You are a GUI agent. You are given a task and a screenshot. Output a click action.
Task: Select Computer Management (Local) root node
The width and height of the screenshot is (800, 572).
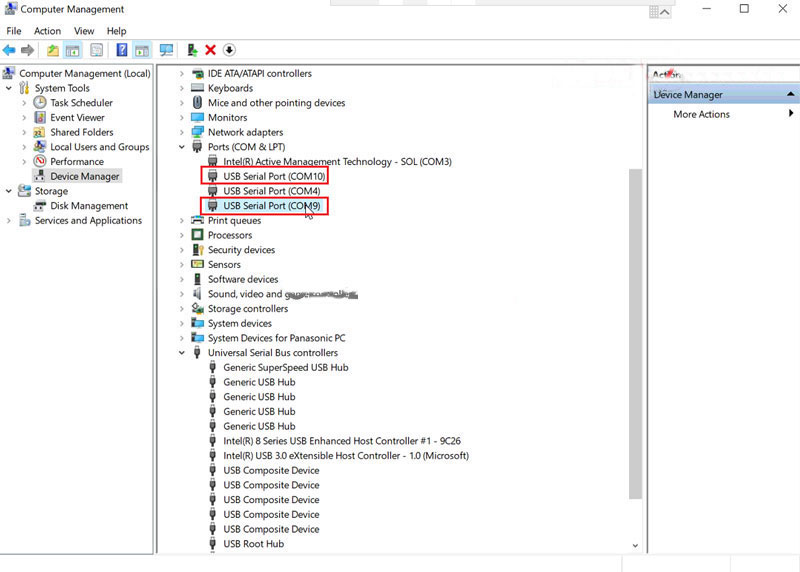85,73
